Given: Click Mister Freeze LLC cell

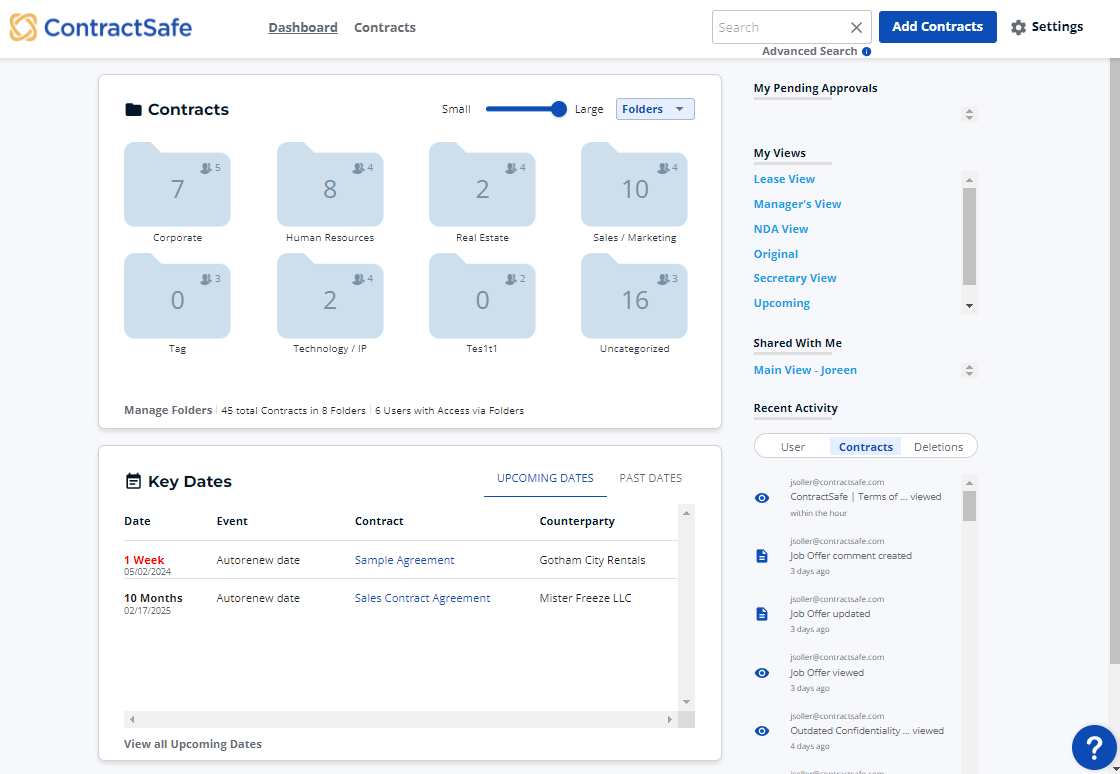Looking at the screenshot, I should (x=586, y=598).
